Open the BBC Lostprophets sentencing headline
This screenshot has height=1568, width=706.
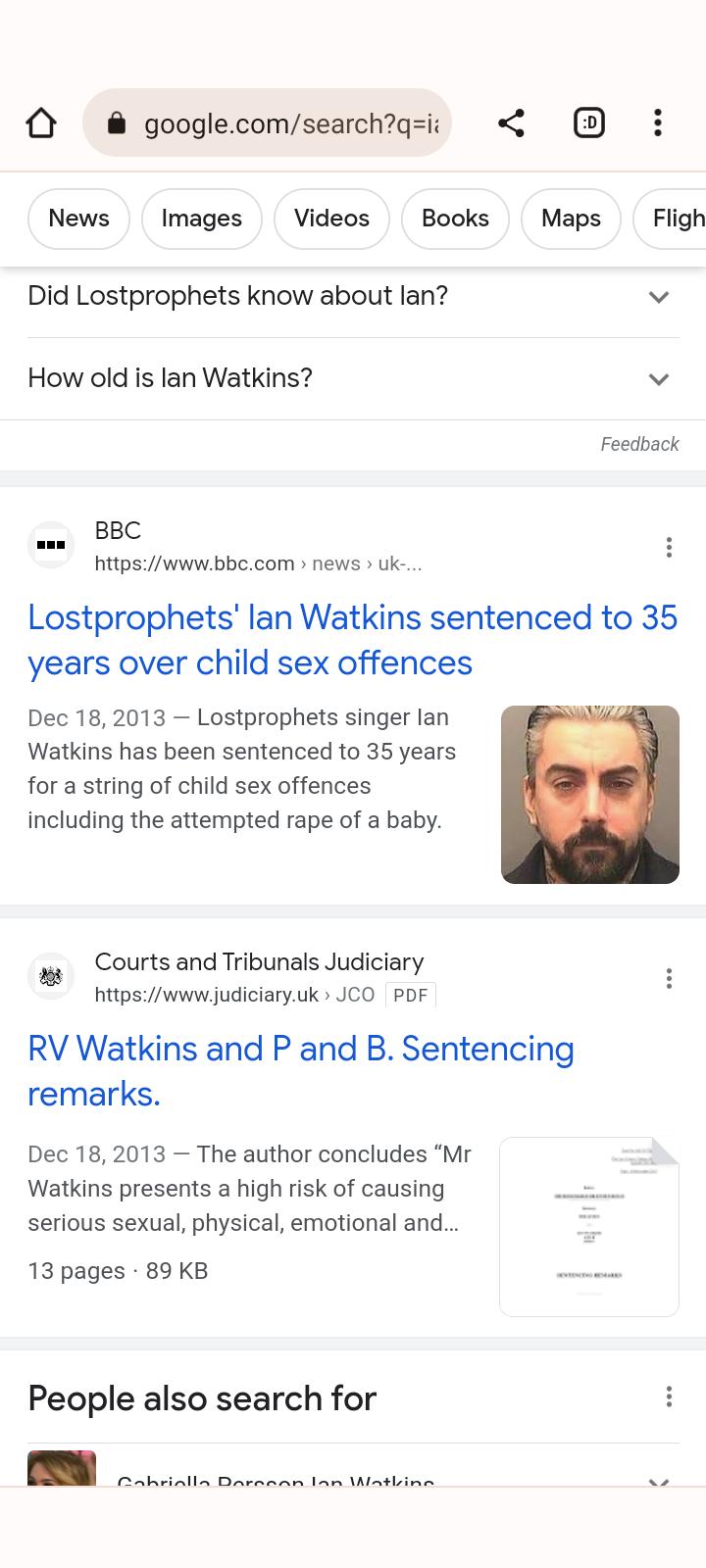352,640
